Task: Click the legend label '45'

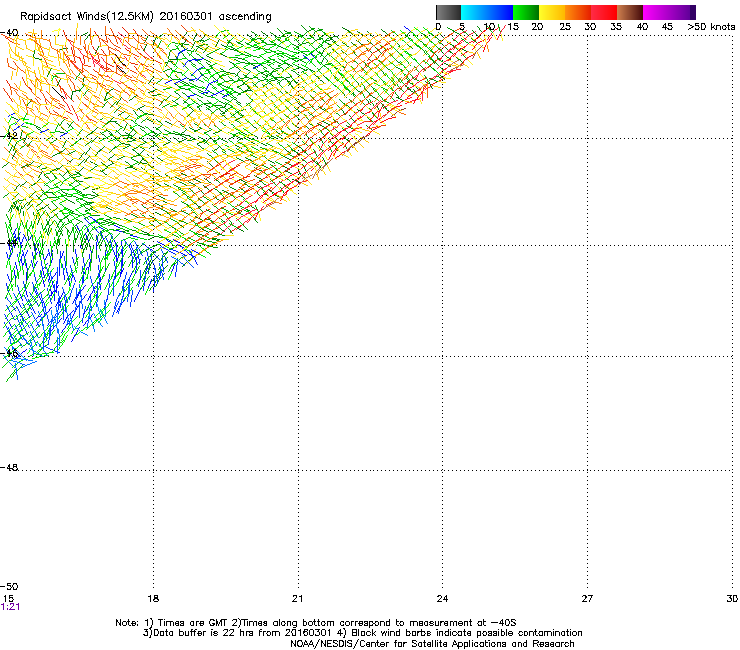Action: click(667, 27)
